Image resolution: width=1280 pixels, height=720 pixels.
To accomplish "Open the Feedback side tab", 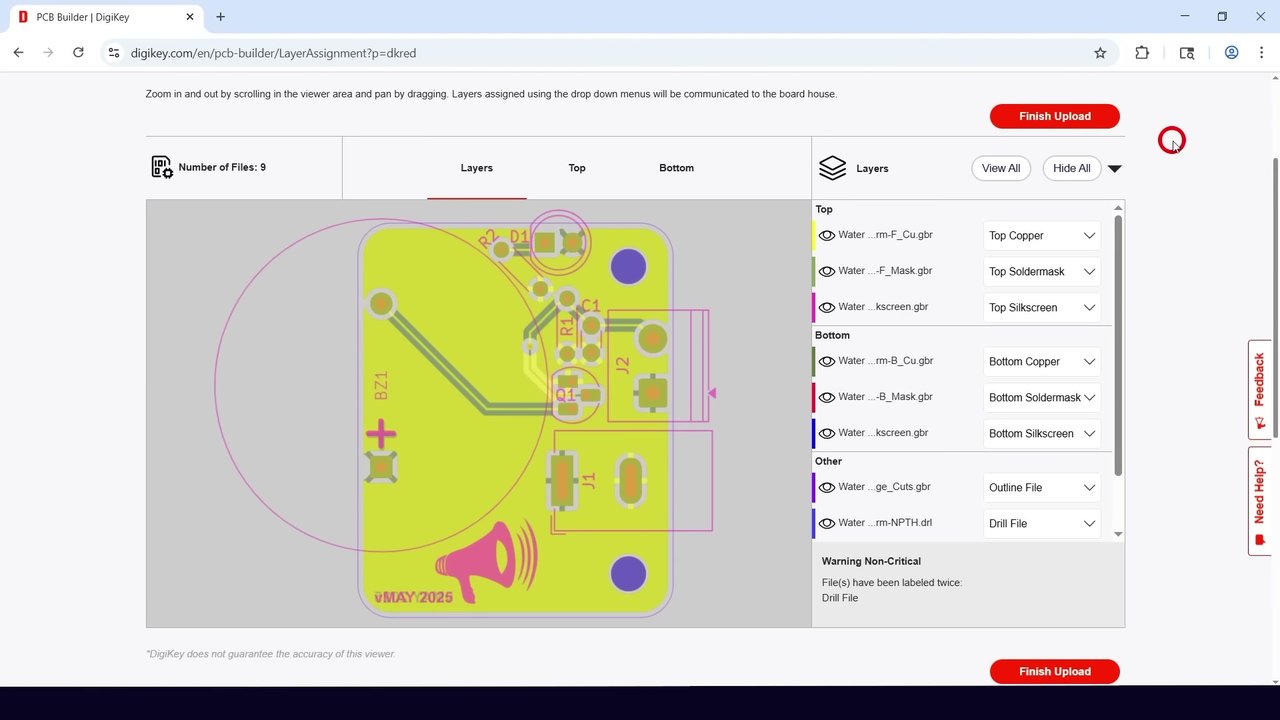I will click(1260, 389).
